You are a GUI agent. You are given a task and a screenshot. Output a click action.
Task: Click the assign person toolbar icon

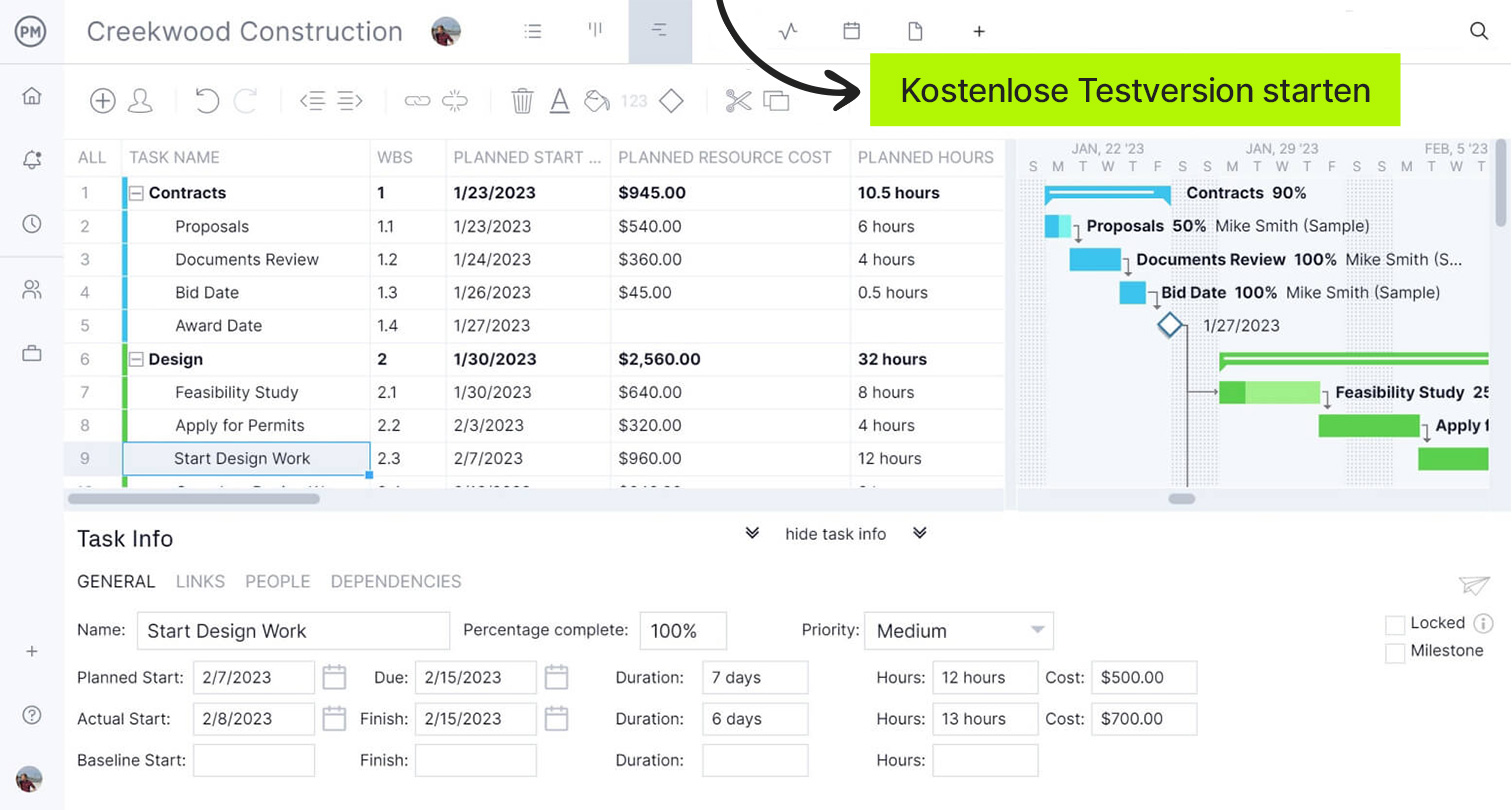click(140, 100)
